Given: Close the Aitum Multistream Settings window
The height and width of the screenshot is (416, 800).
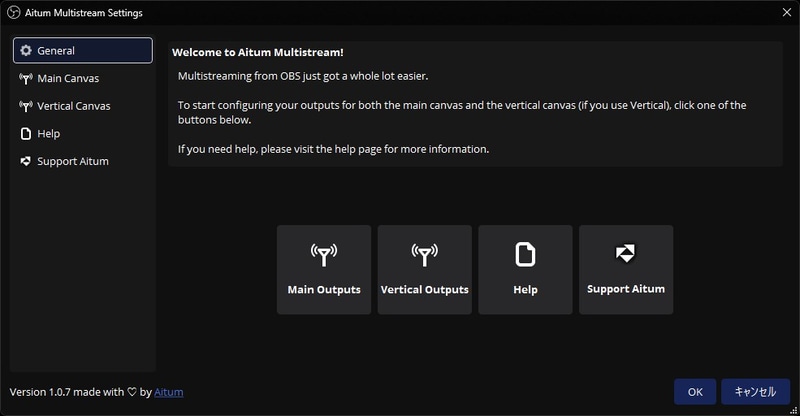Looking at the screenshot, I should [x=787, y=12].
